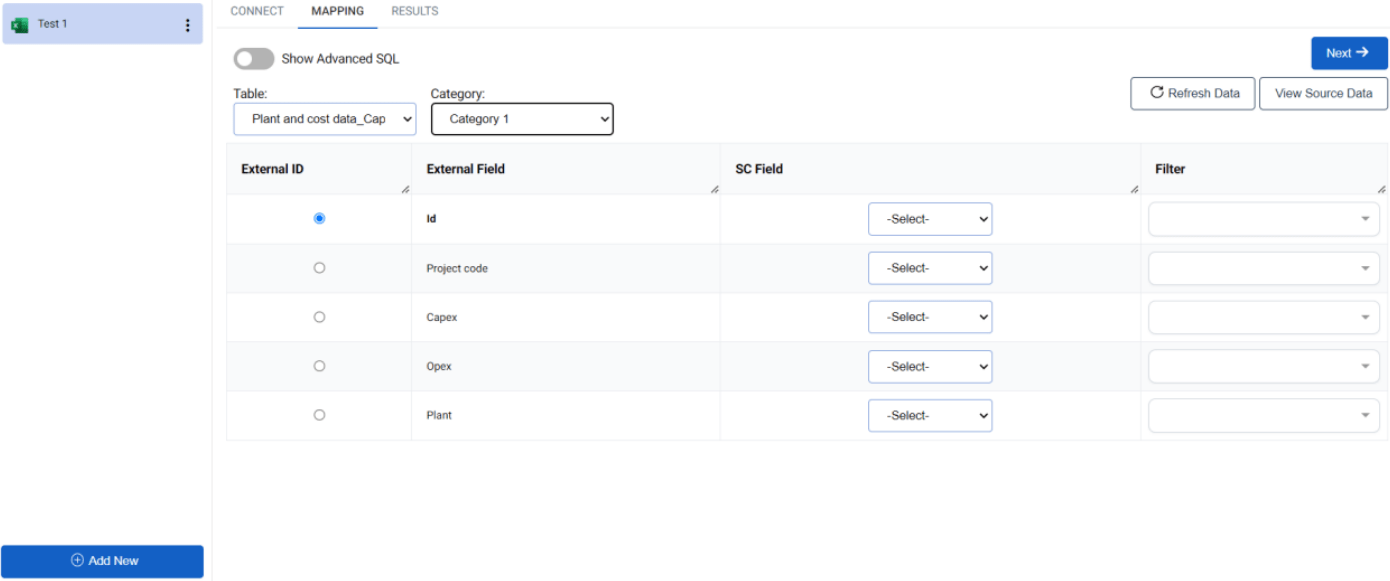The image size is (1390, 581).
Task: Open SC Field dropdown for Plant row
Action: click(x=930, y=414)
